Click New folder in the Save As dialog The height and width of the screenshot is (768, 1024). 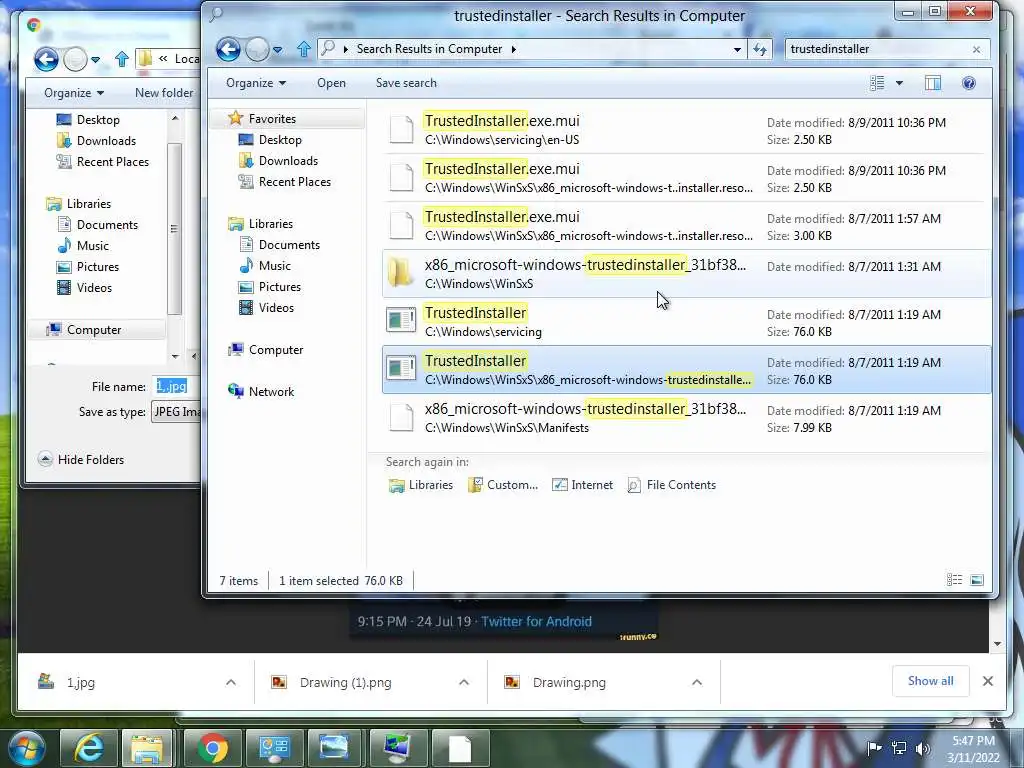pos(164,93)
